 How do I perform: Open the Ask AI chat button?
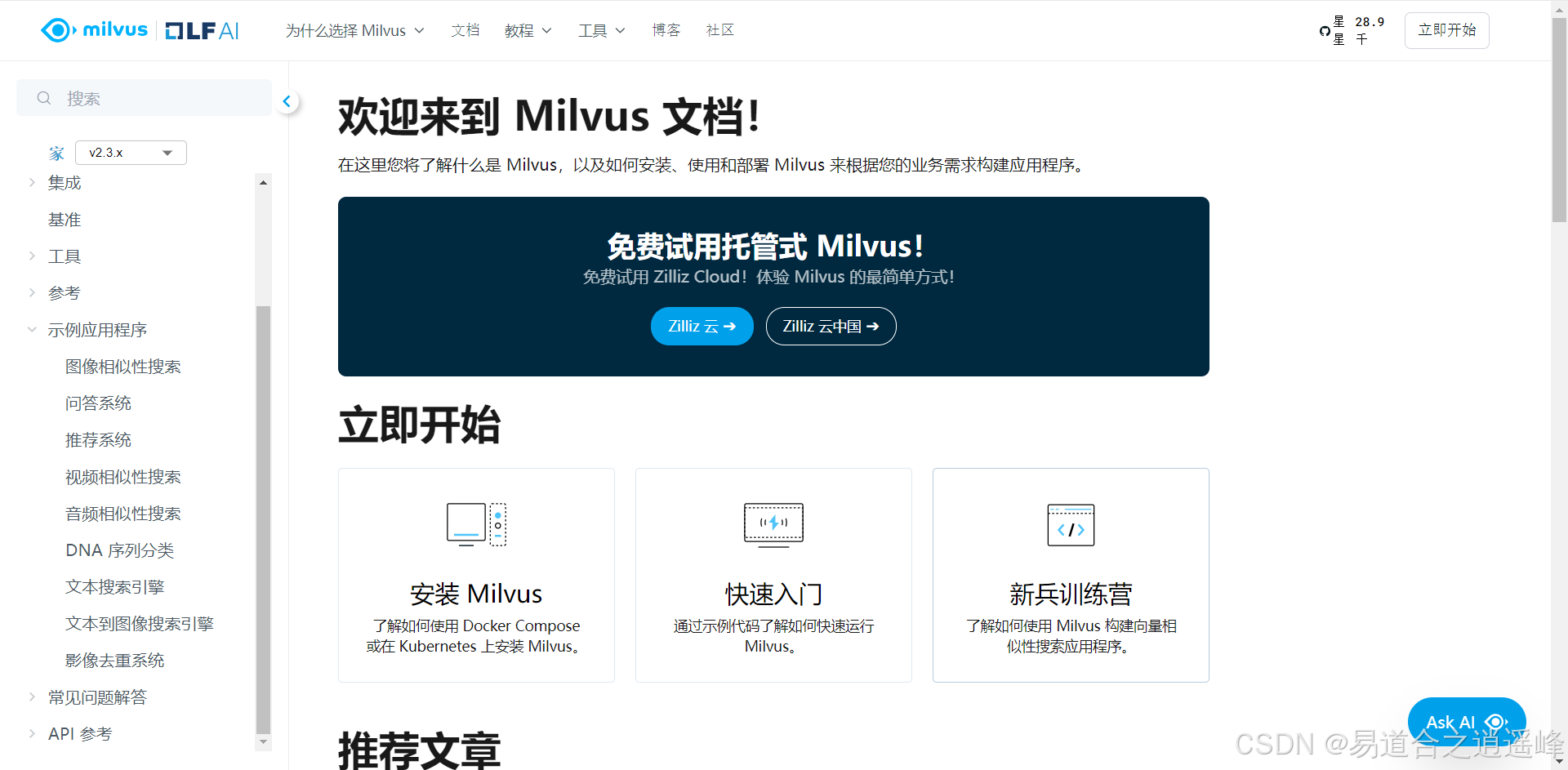click(1466, 722)
